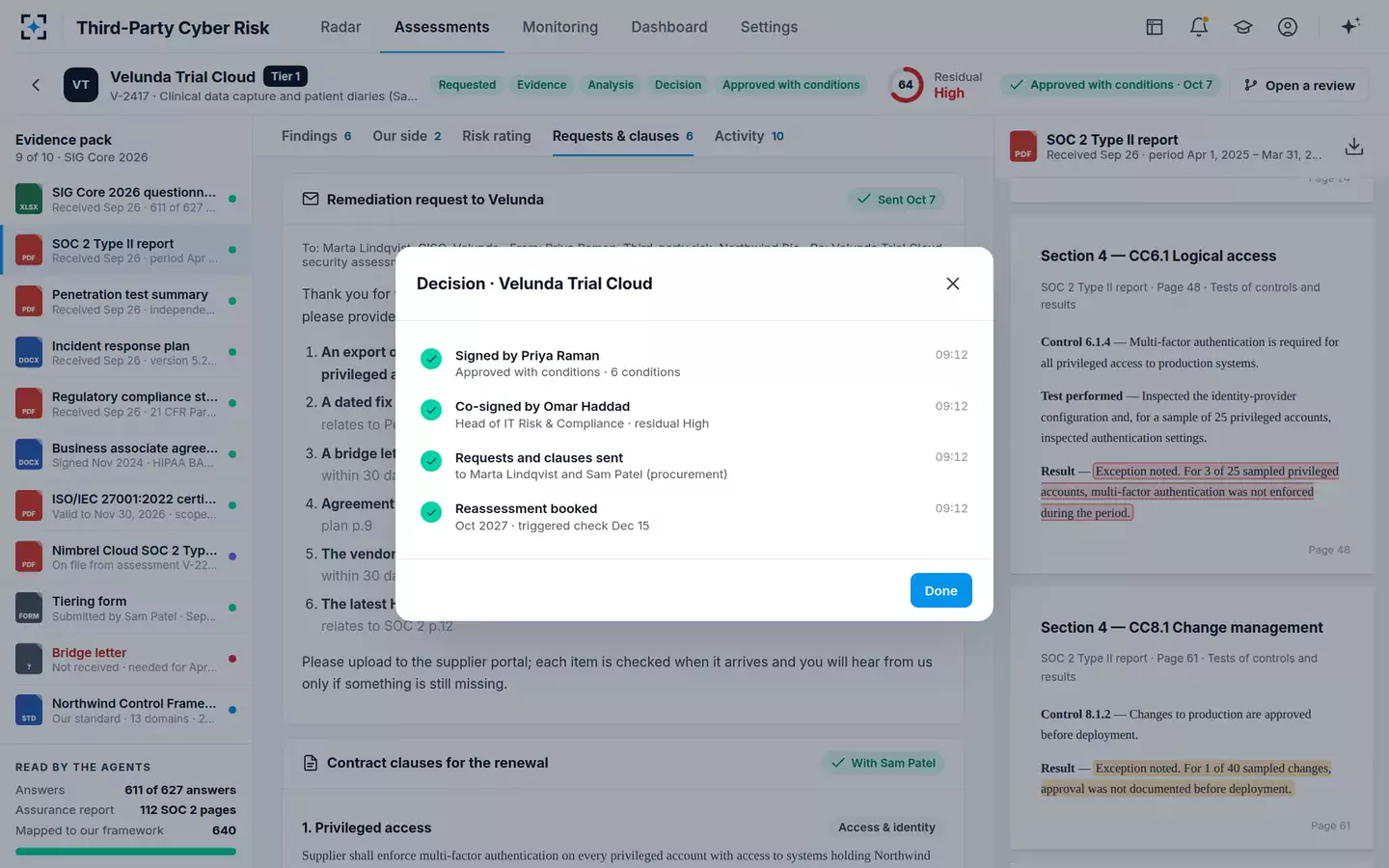
Task: Click the Approved with conditions · Oct 7 status pill
Action: tap(1111, 85)
